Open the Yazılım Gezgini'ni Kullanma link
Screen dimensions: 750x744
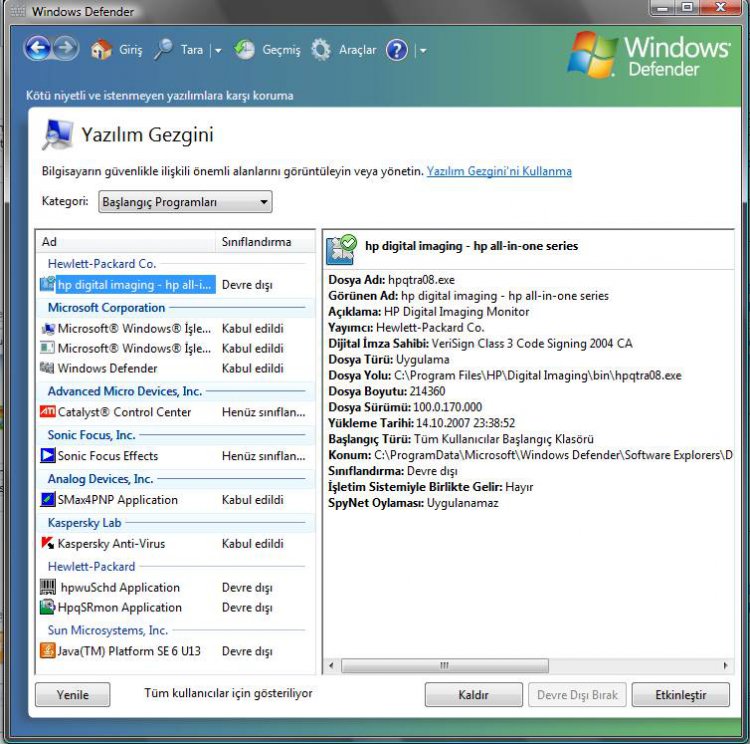coord(499,171)
